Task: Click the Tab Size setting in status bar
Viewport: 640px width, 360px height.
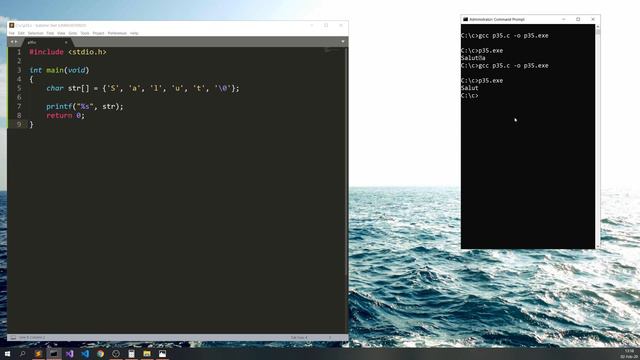Action: (299, 338)
